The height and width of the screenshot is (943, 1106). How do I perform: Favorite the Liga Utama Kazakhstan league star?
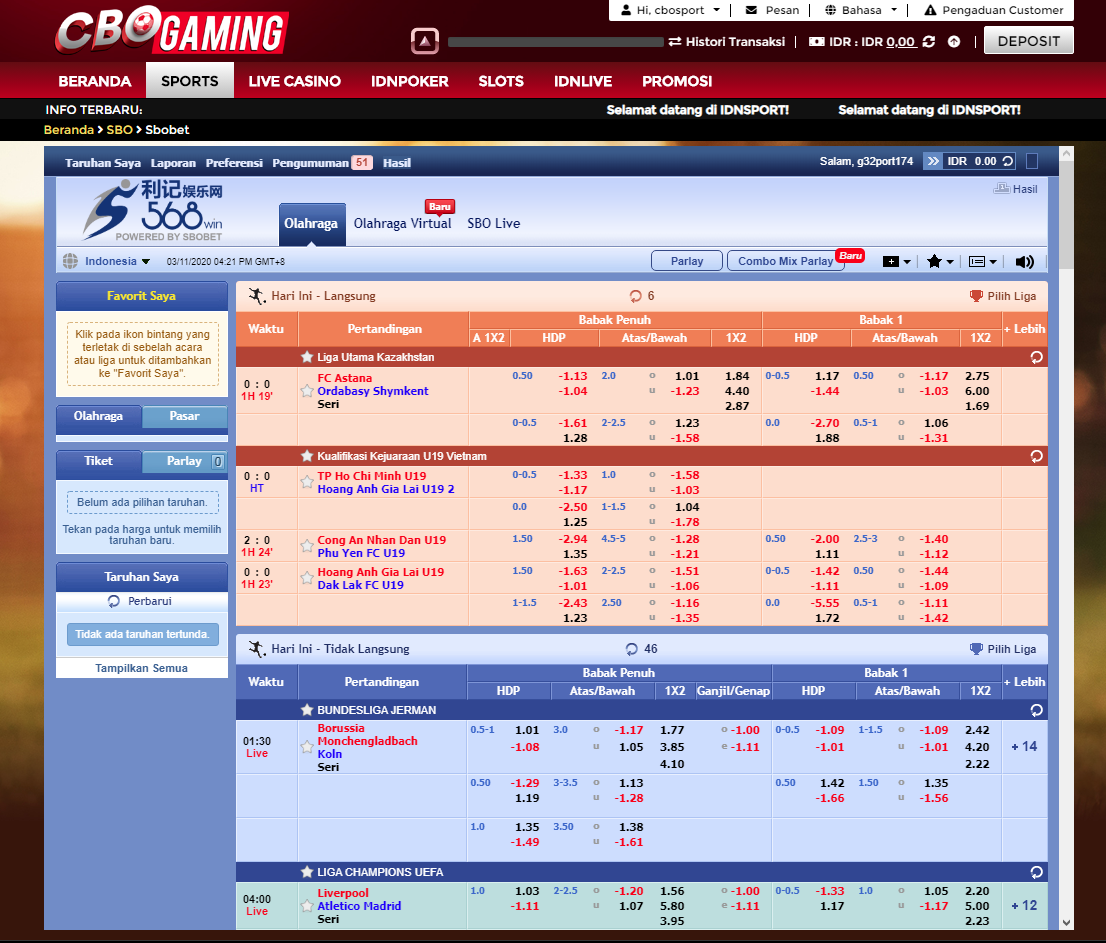[x=307, y=357]
